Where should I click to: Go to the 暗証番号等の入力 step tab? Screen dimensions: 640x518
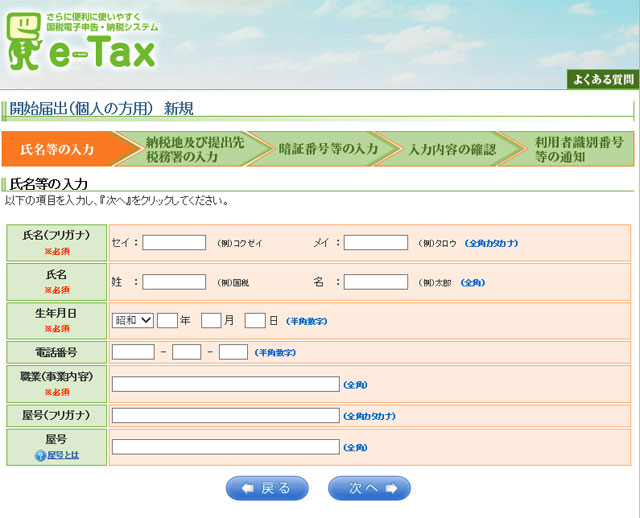click(x=327, y=149)
